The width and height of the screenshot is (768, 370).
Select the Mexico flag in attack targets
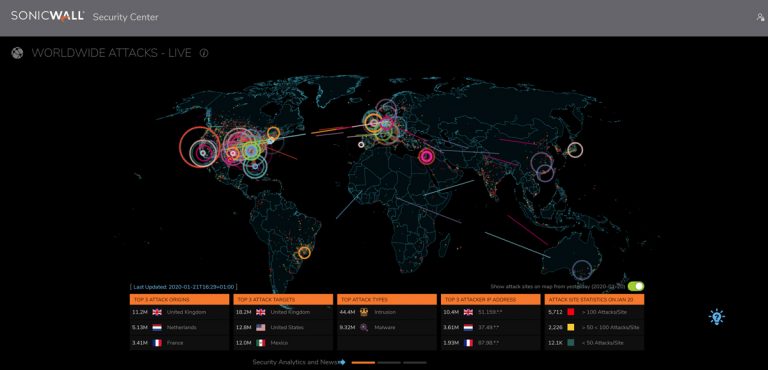pos(261,343)
